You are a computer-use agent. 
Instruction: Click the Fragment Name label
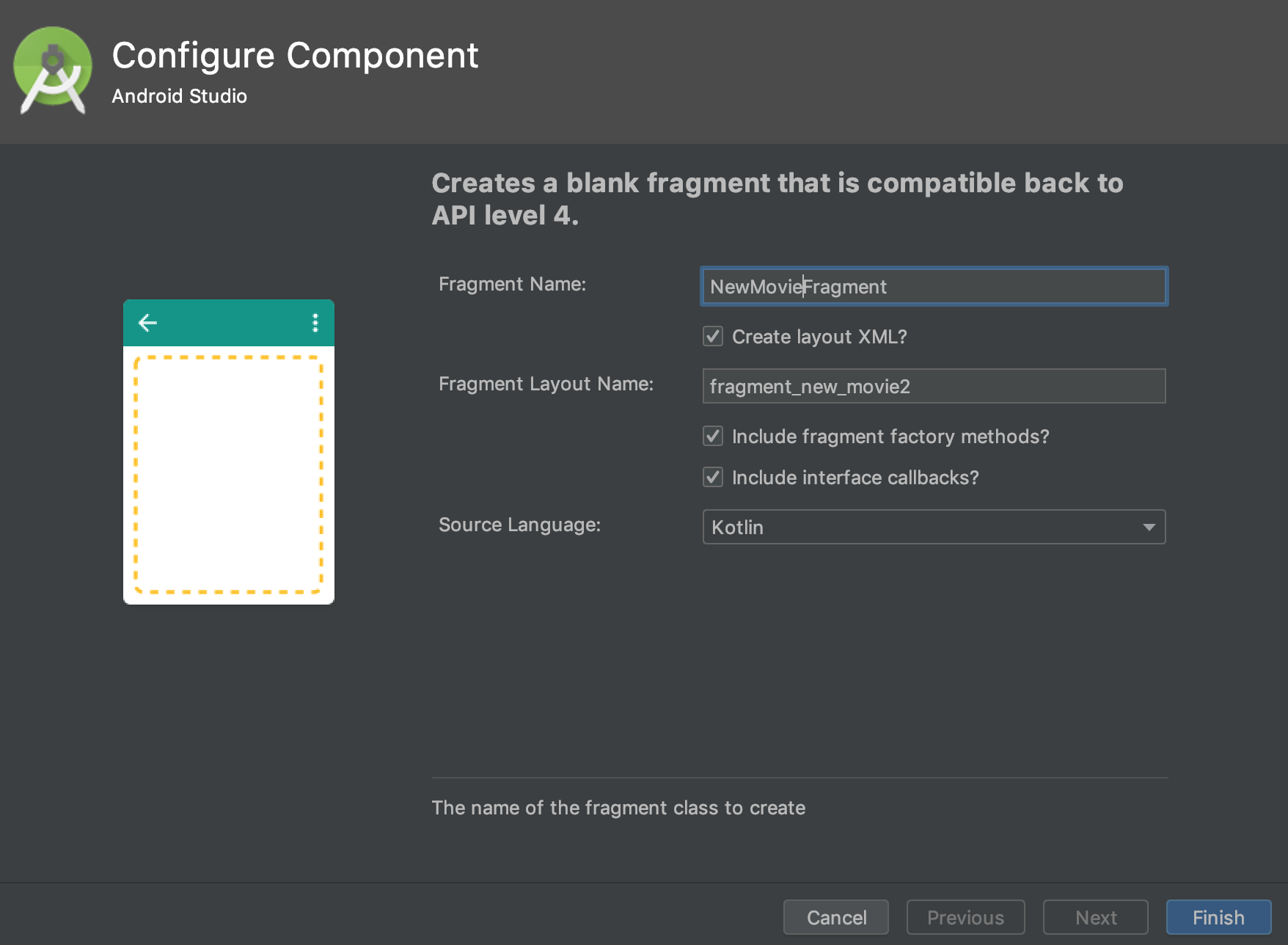(x=512, y=285)
